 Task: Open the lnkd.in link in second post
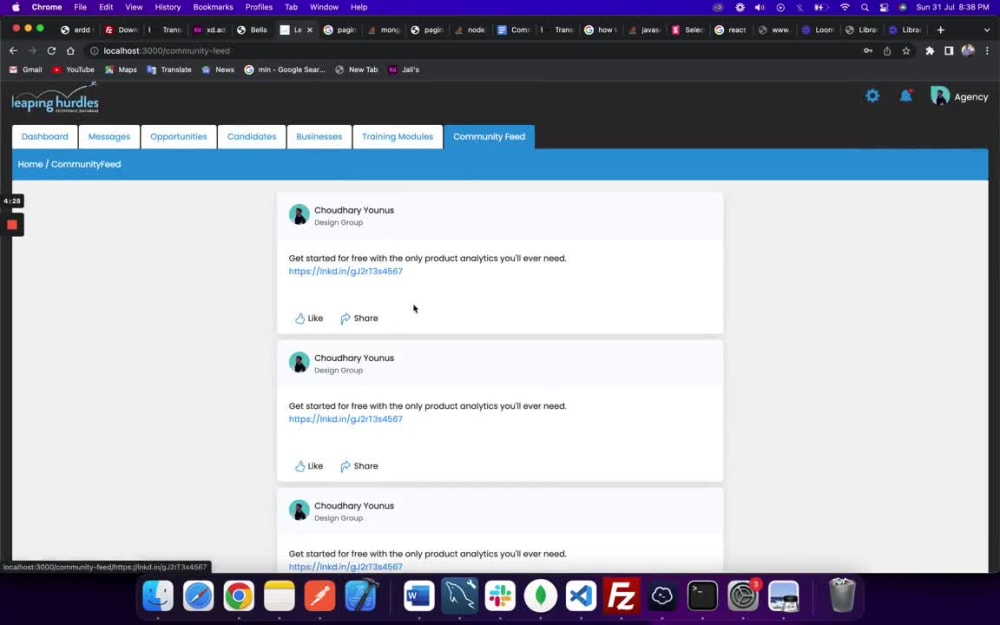click(x=346, y=419)
